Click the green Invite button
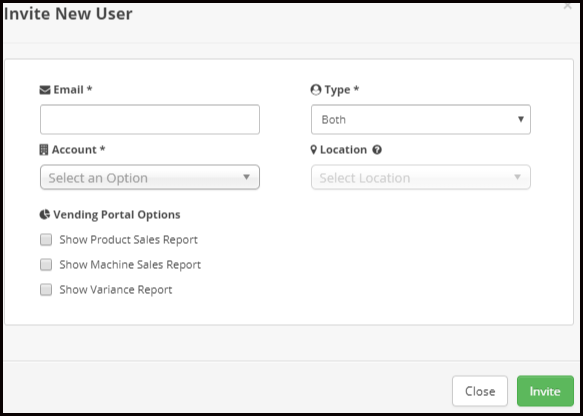 coord(545,391)
